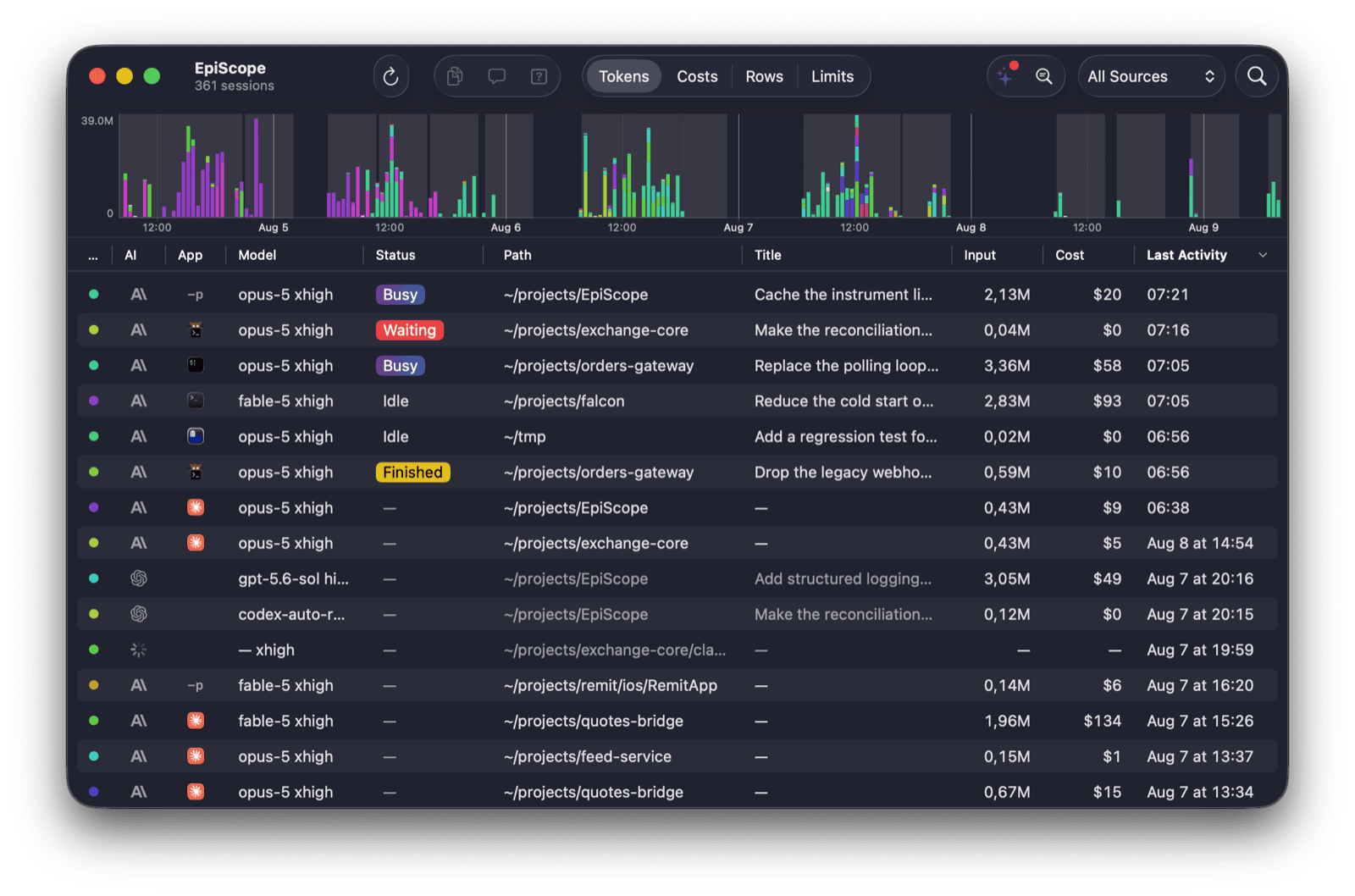
Task: Click the tall purple bar before Aug 5
Action: (257, 168)
